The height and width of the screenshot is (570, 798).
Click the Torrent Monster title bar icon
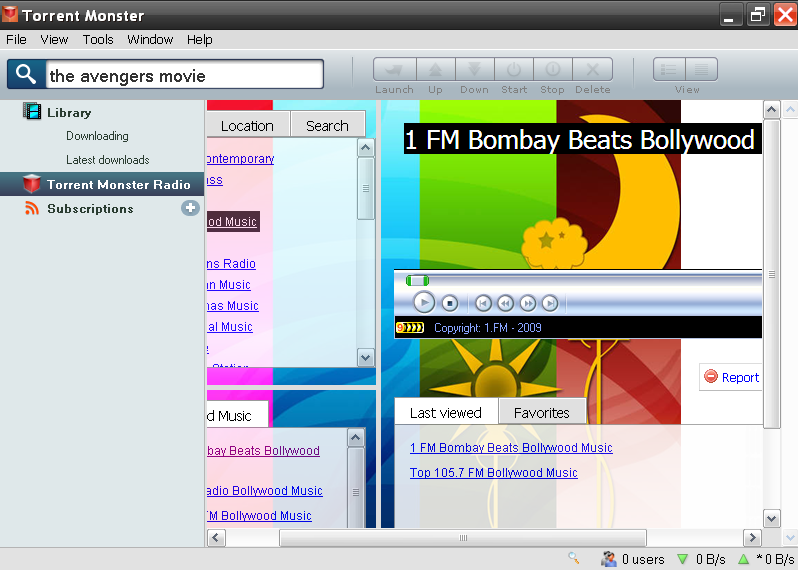(x=10, y=14)
